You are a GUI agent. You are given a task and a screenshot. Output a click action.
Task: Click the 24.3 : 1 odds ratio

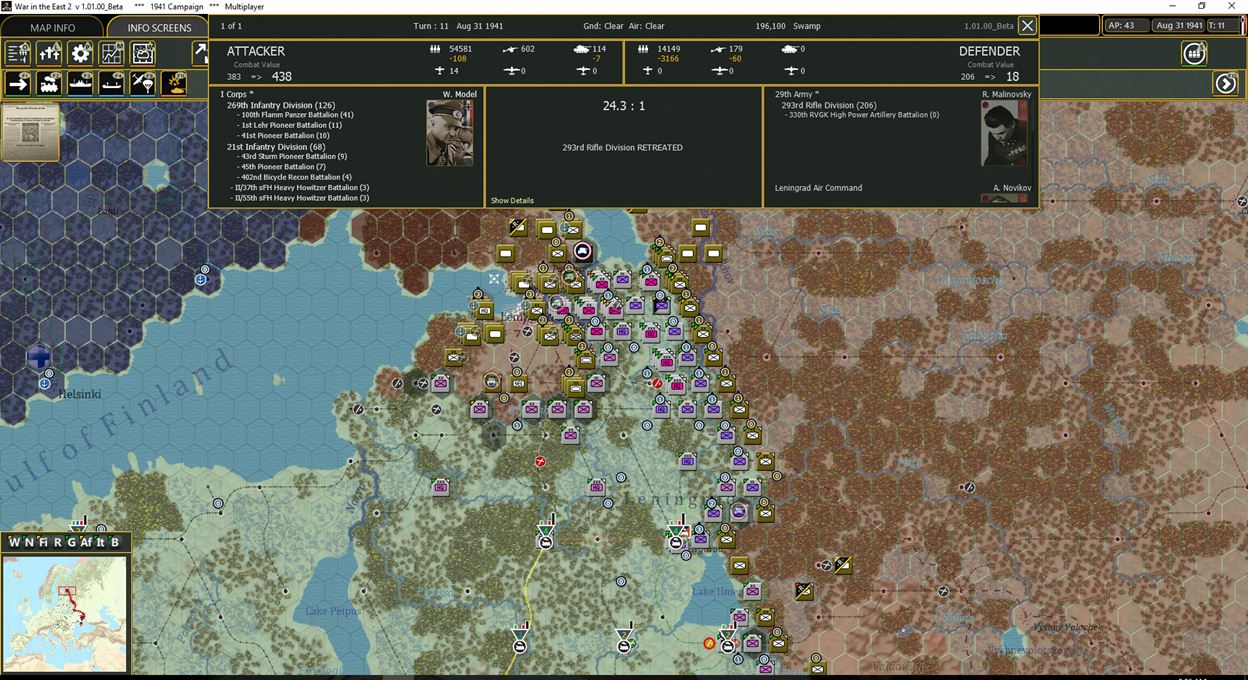point(624,105)
